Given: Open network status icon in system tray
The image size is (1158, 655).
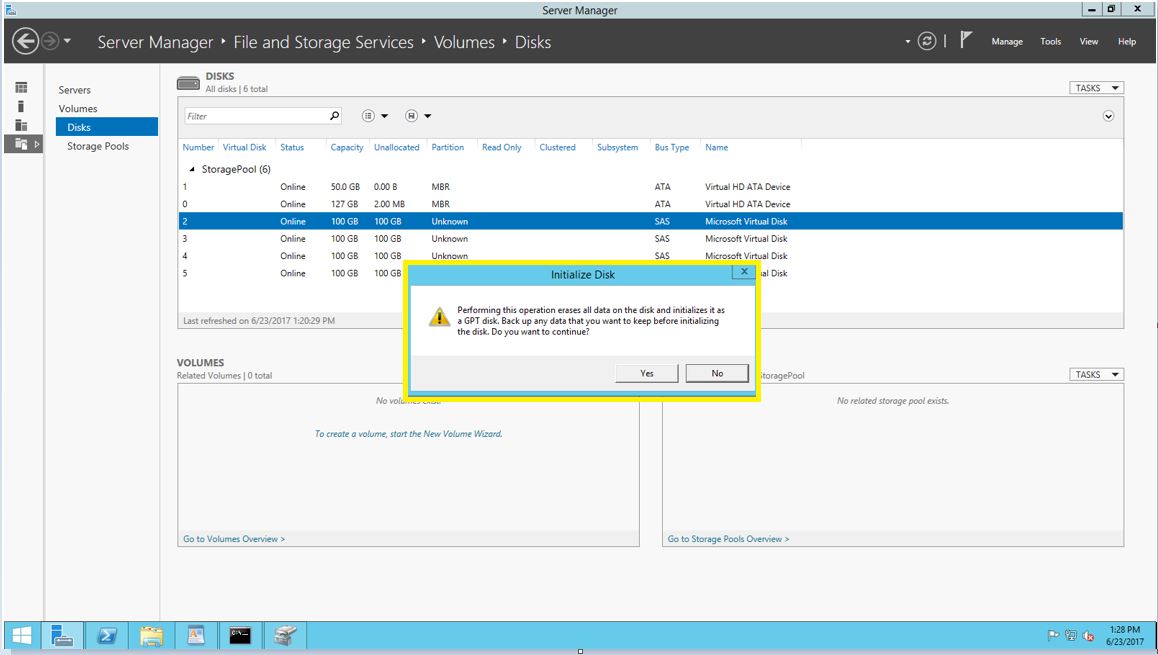Looking at the screenshot, I should click(x=1071, y=636).
